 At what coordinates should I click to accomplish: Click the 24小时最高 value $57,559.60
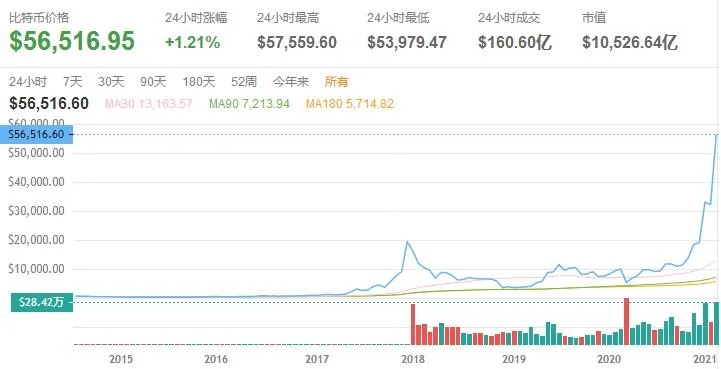(297, 42)
